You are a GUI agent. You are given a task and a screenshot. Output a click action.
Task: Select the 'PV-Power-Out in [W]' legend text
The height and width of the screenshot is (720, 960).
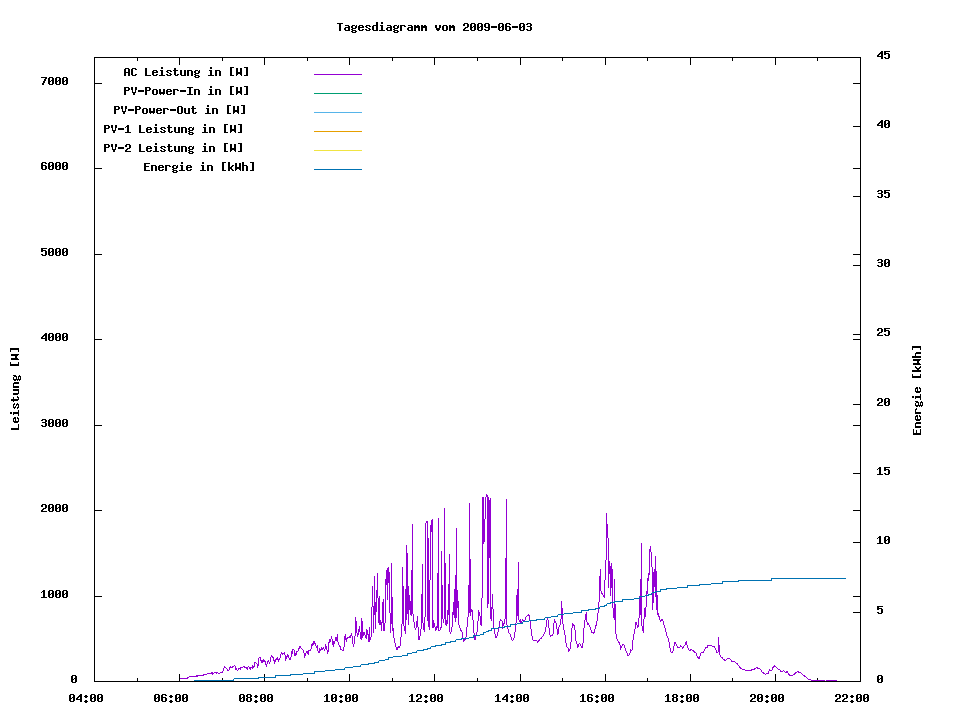coord(181,110)
